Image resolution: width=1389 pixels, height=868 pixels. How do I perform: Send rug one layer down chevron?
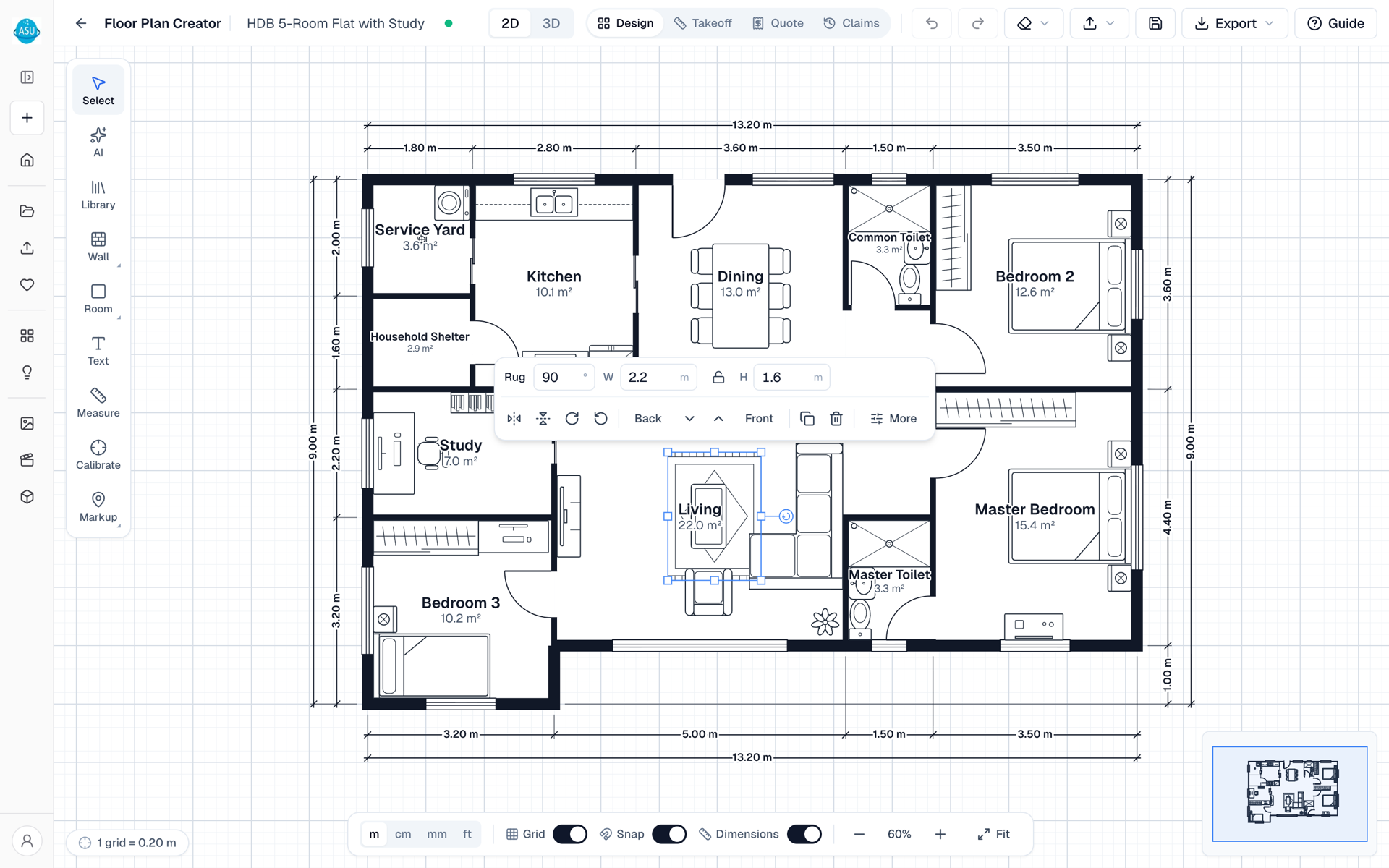coord(689,419)
